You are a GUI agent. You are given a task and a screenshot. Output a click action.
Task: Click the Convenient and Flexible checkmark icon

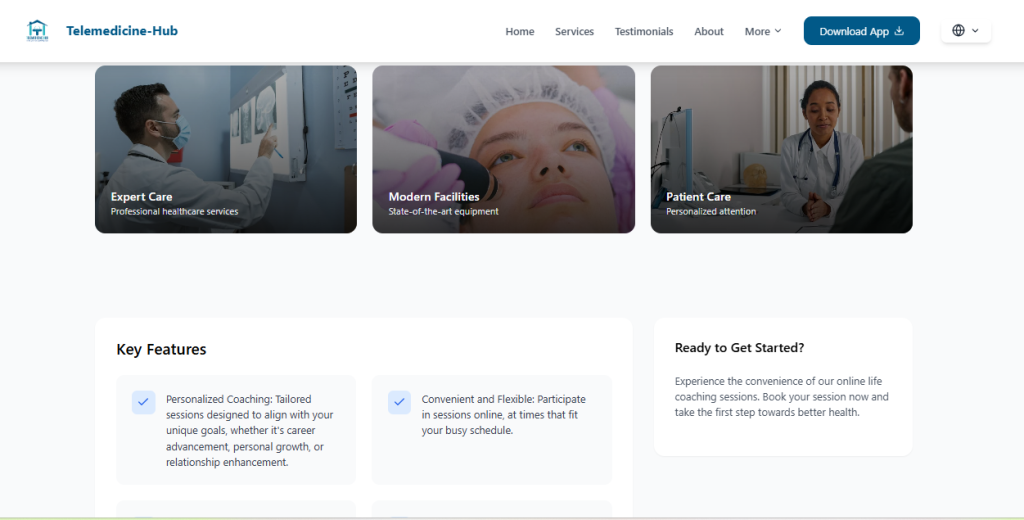(x=399, y=401)
